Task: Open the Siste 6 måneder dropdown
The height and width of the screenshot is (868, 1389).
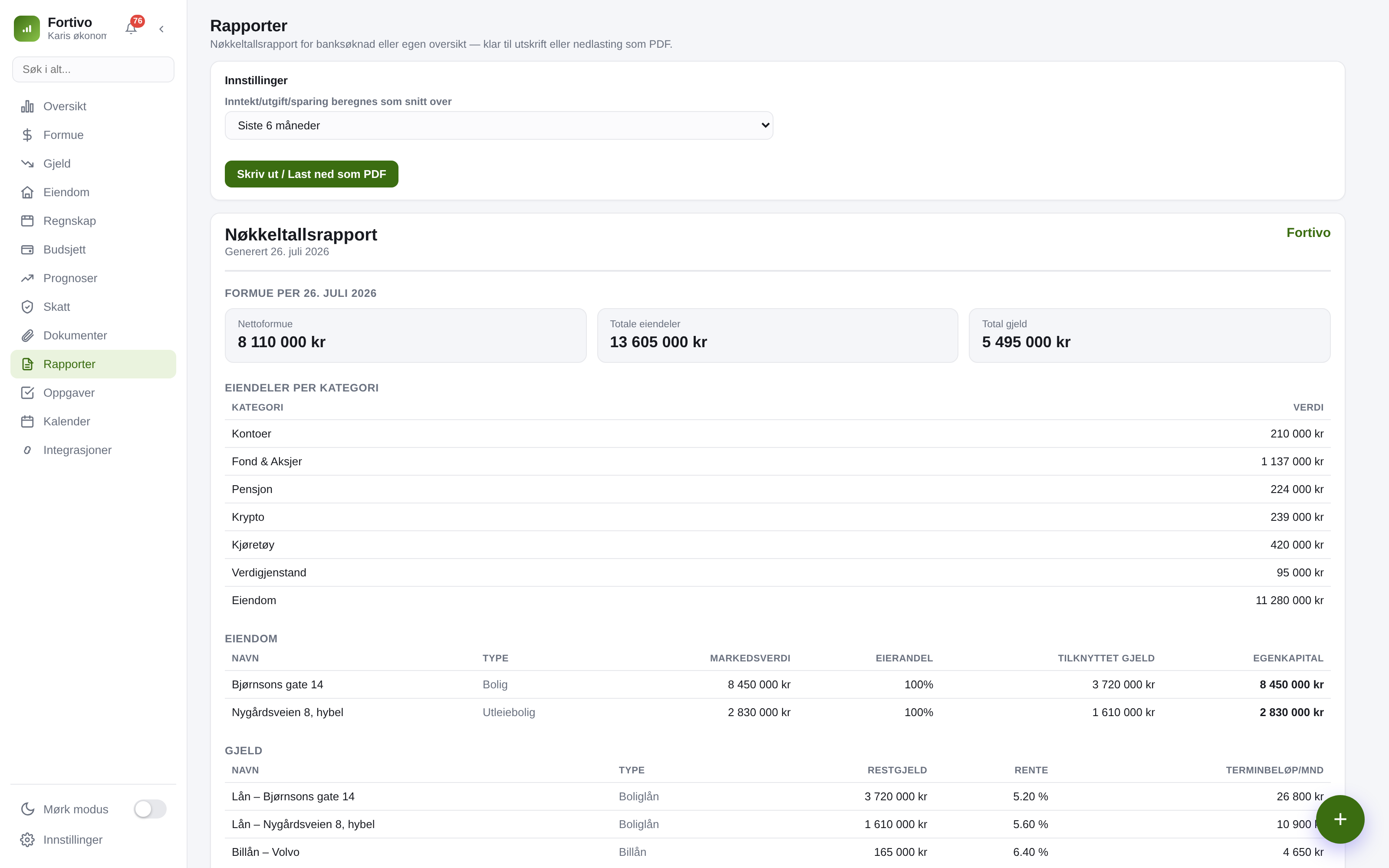Action: [x=499, y=125]
